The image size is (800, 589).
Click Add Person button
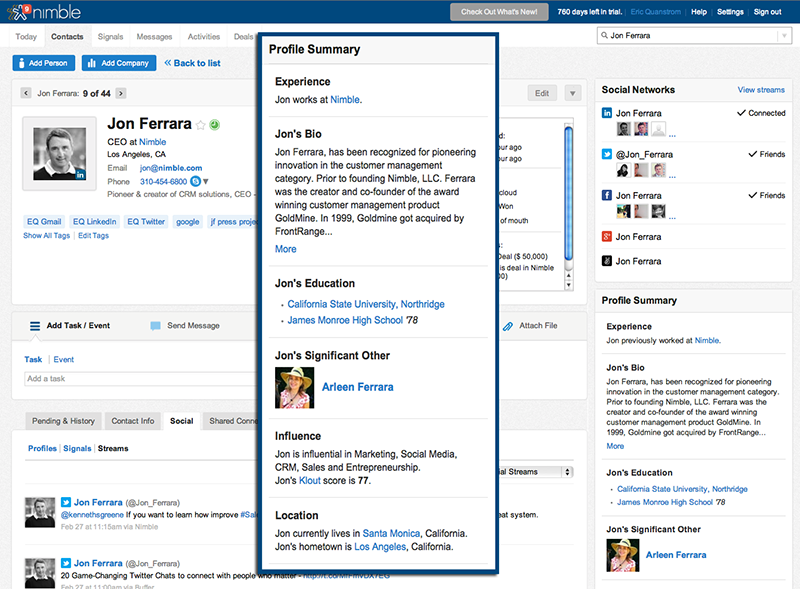[x=44, y=63]
